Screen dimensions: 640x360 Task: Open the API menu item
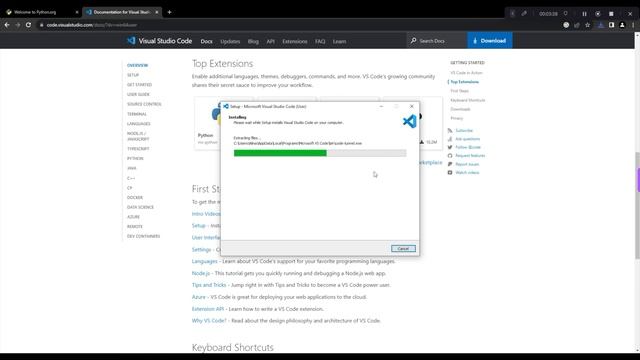[x=271, y=41]
